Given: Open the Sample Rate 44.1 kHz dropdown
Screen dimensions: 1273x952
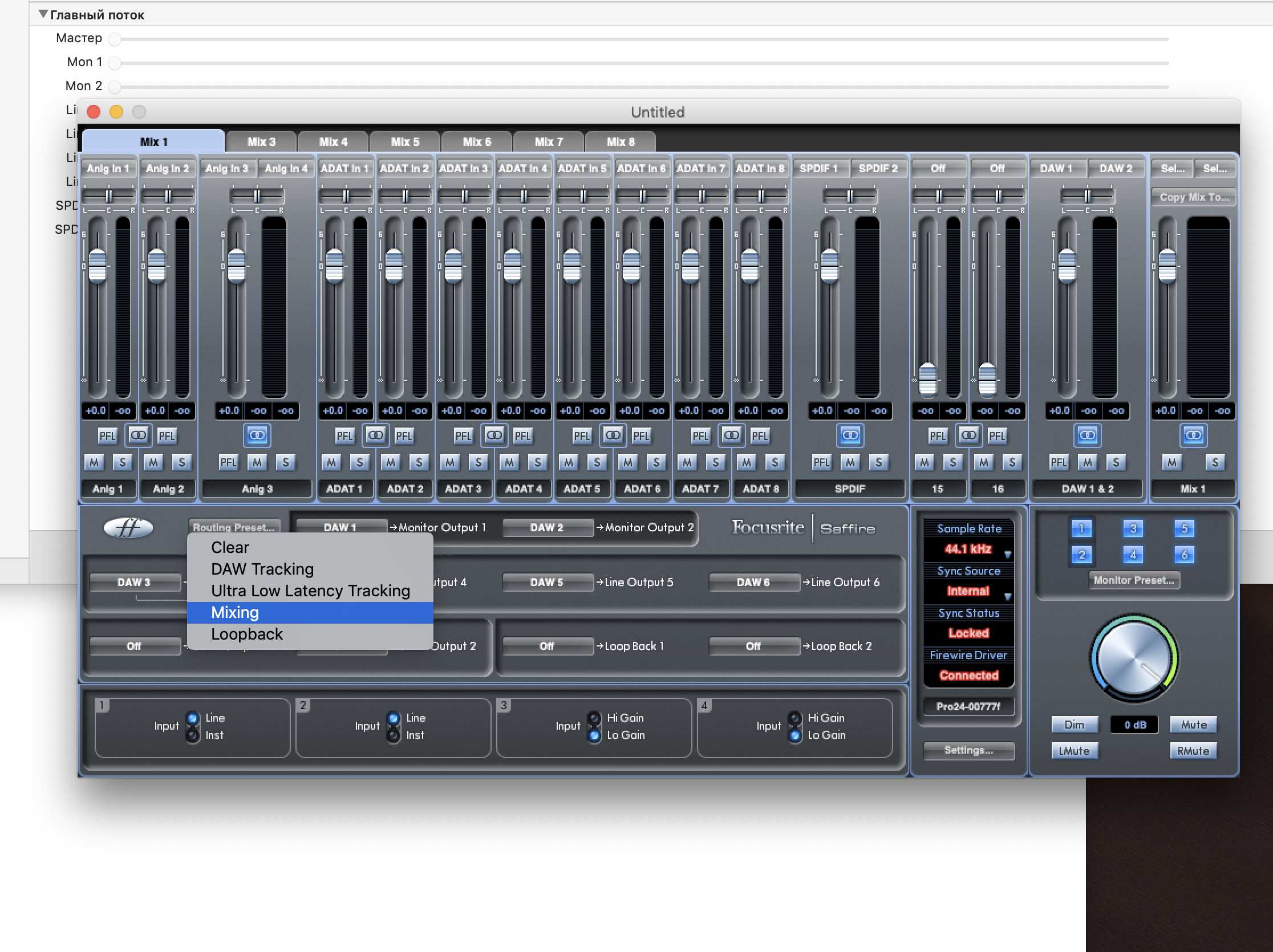Looking at the screenshot, I should click(x=968, y=550).
